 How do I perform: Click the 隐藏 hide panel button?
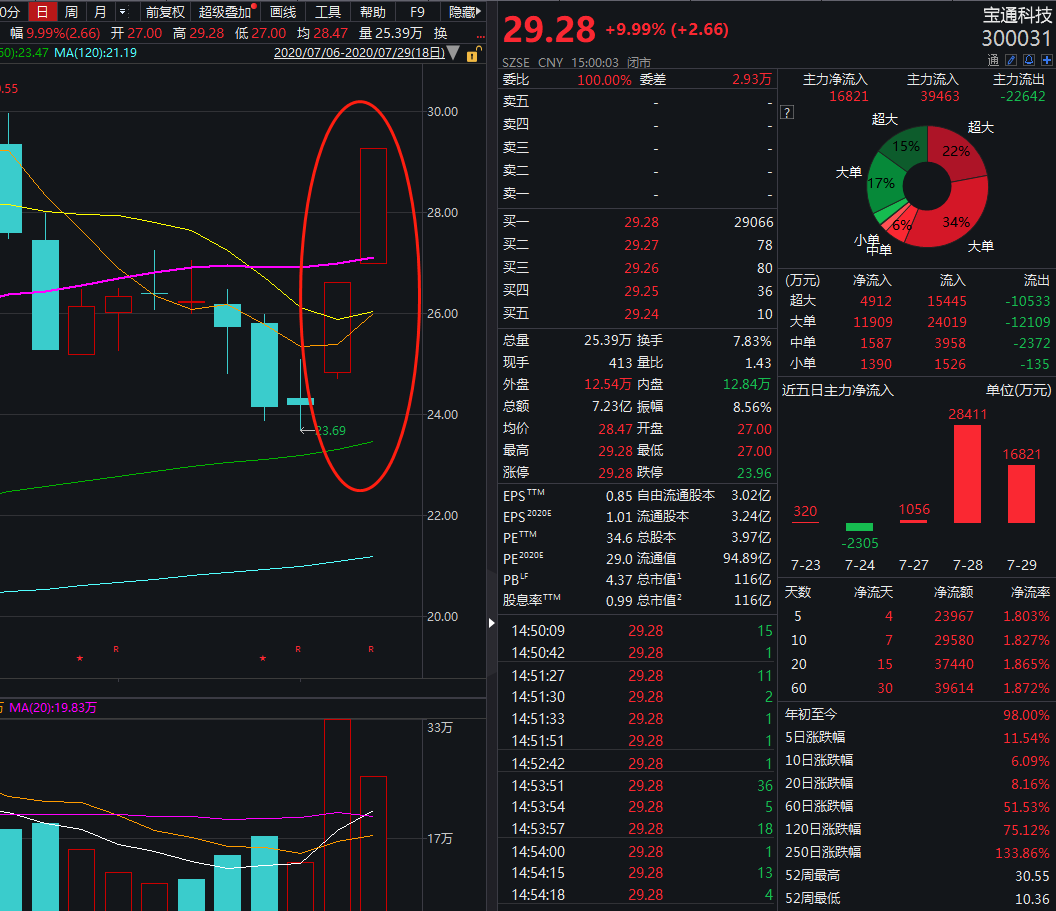[x=465, y=11]
